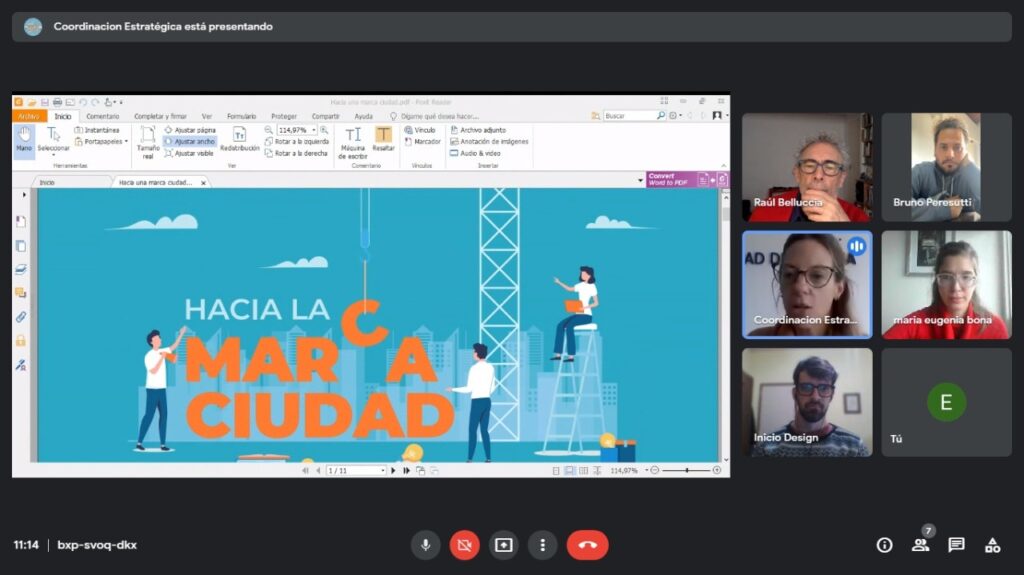Jump to last page in Foxit
This screenshot has width=1024, height=575.
pyautogui.click(x=406, y=470)
